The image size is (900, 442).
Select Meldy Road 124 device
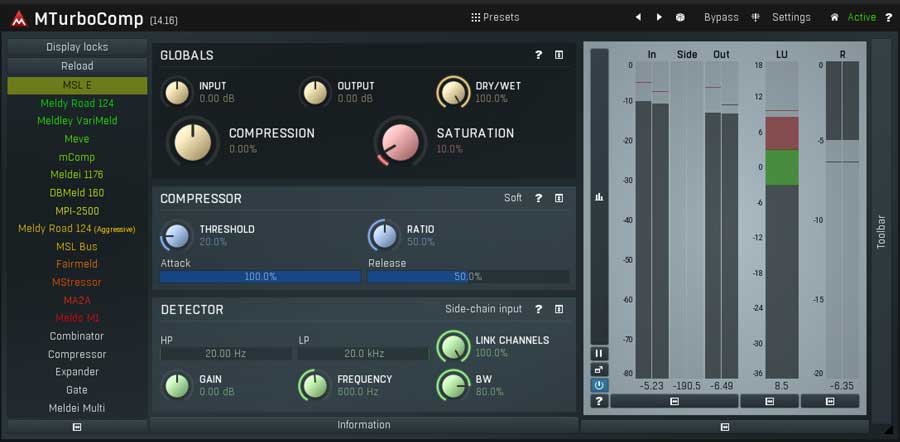coord(77,103)
